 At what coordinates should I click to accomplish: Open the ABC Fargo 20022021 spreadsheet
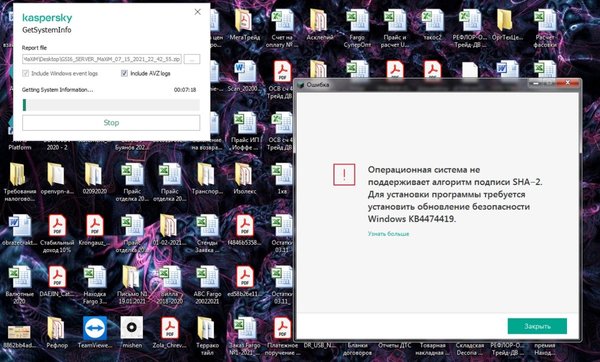pos(207,277)
